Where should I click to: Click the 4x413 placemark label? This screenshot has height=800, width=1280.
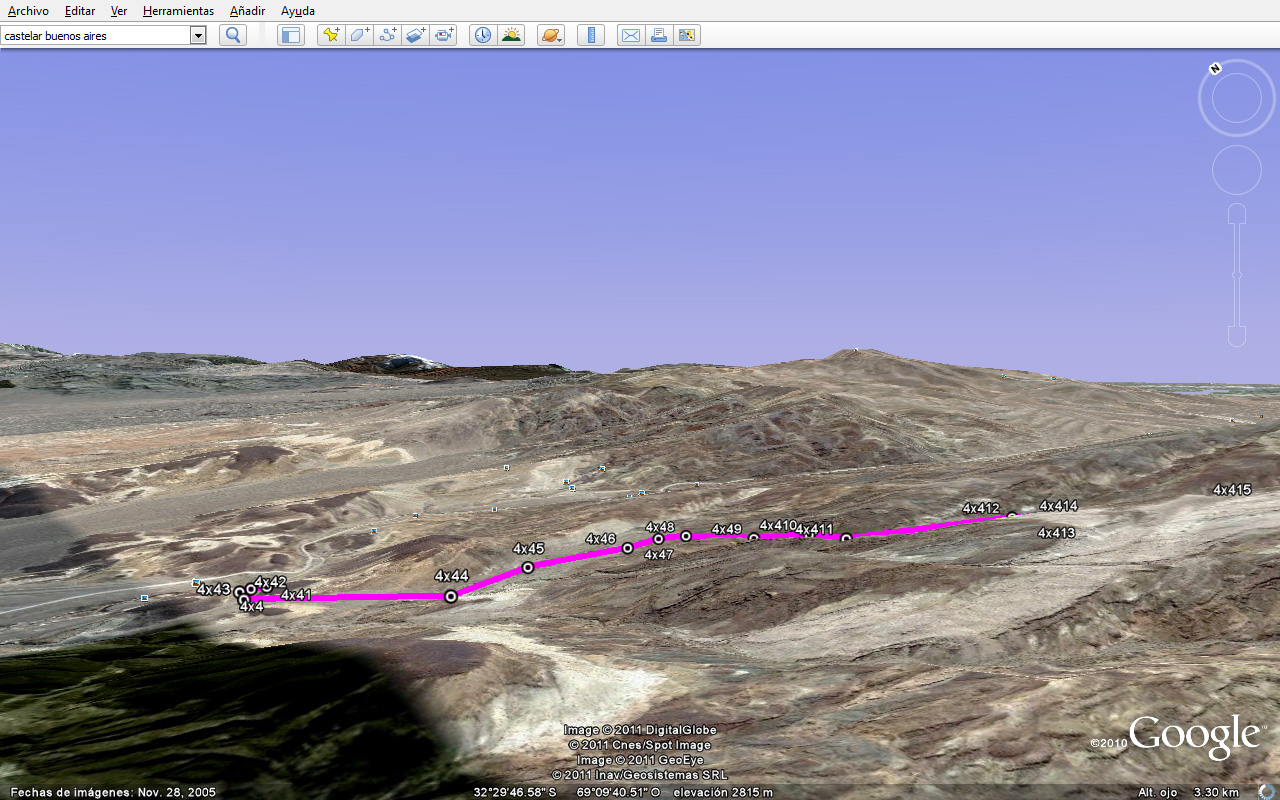(1056, 534)
